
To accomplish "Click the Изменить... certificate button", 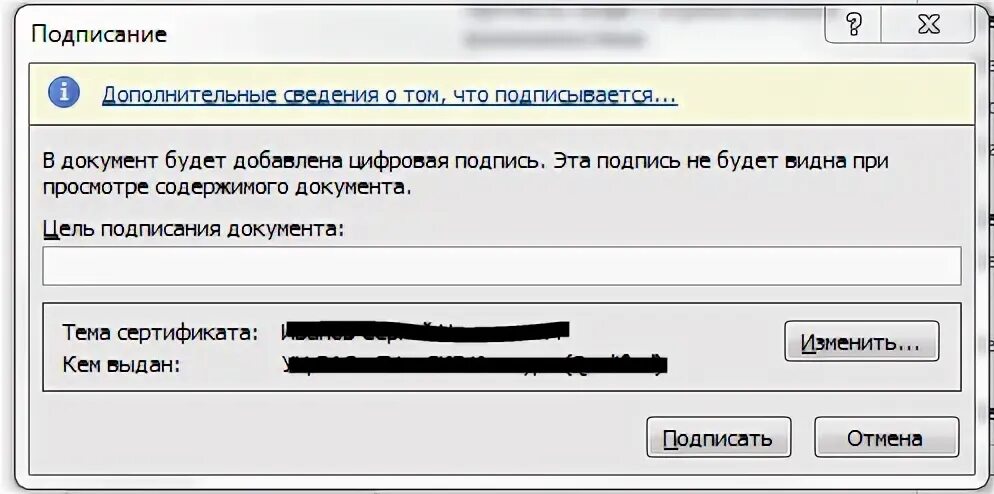I will point(862,342).
